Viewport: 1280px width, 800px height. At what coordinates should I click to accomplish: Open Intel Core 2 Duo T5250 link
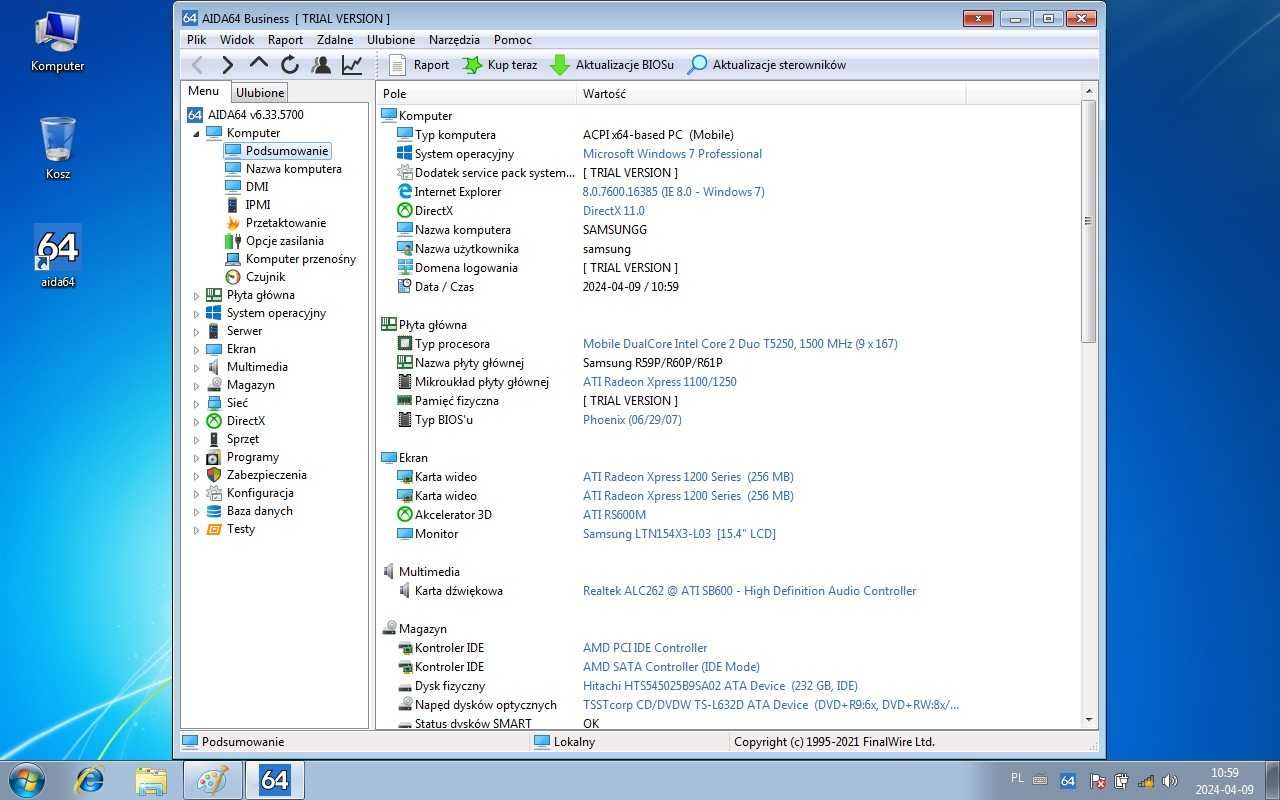point(740,344)
